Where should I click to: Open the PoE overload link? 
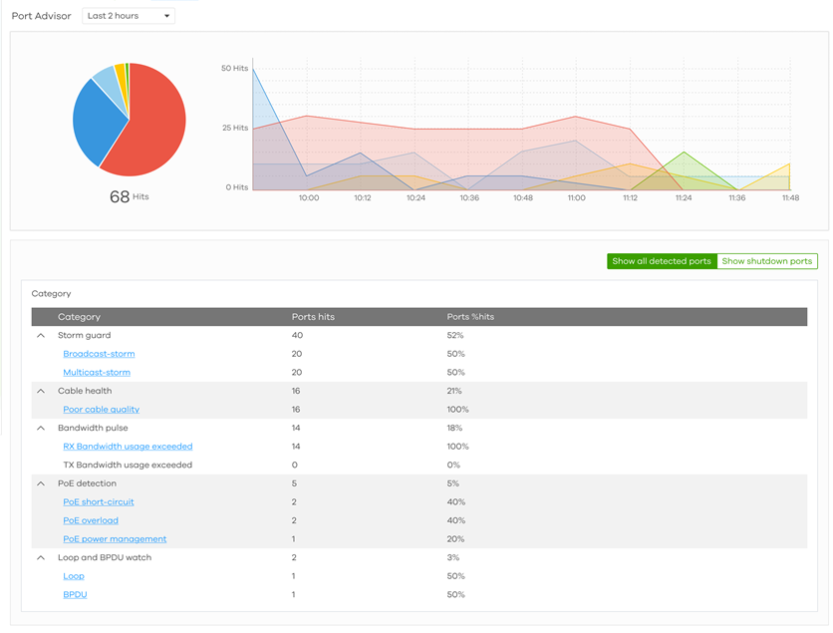click(x=90, y=521)
